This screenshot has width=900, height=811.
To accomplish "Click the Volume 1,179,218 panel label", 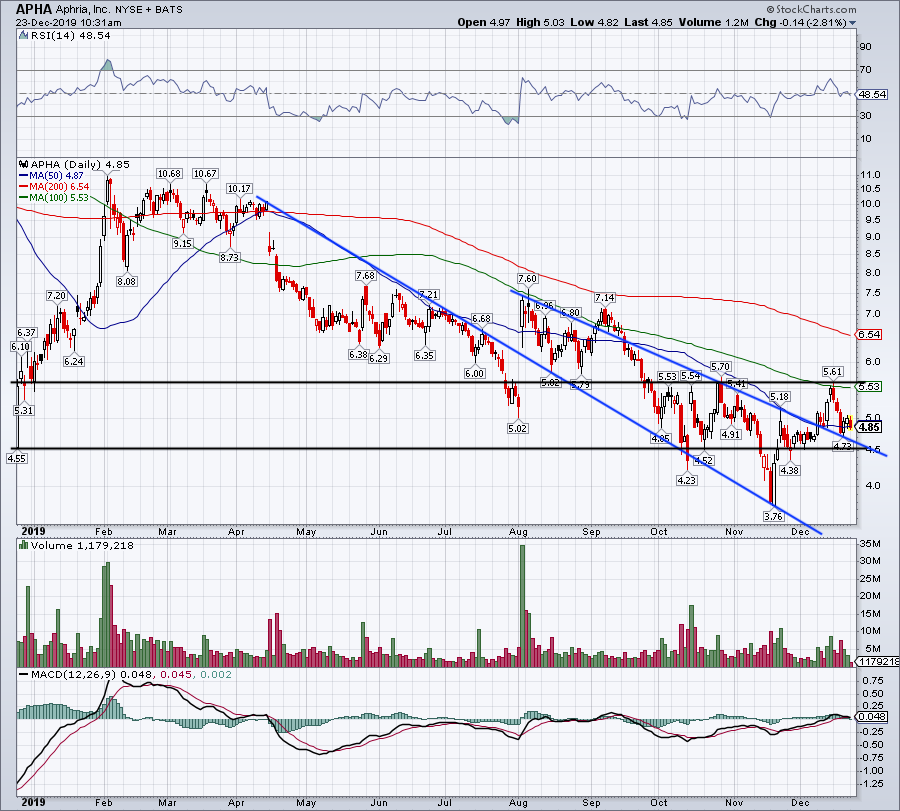I will (x=82, y=545).
